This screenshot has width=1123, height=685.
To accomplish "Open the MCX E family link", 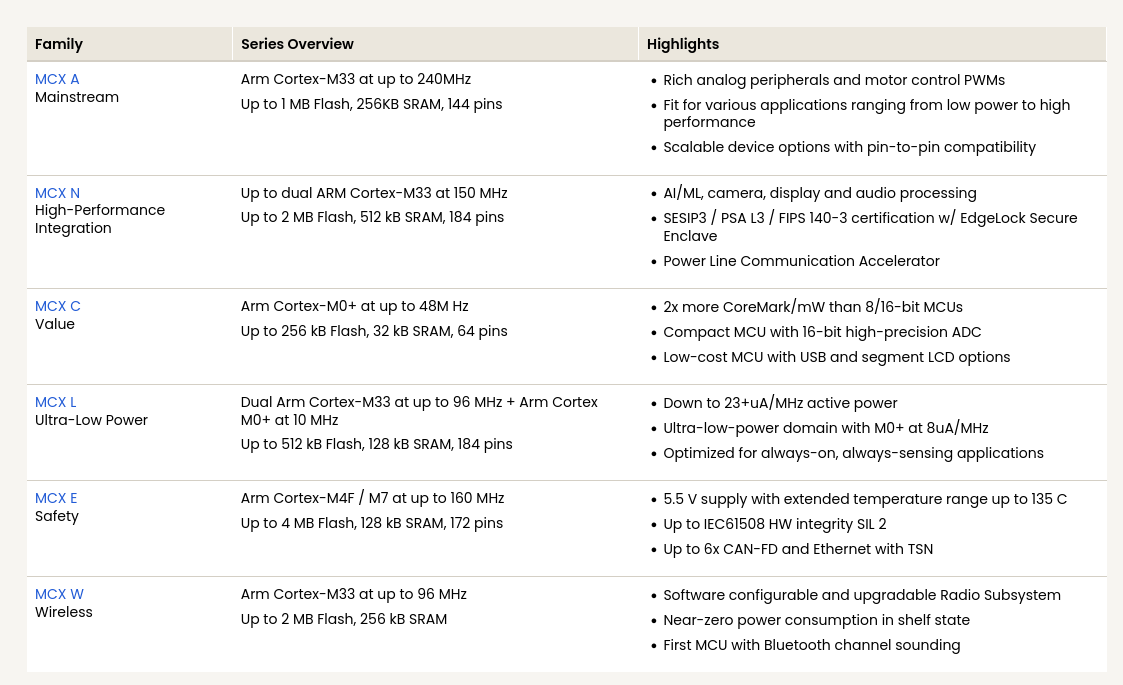I will click(56, 499).
